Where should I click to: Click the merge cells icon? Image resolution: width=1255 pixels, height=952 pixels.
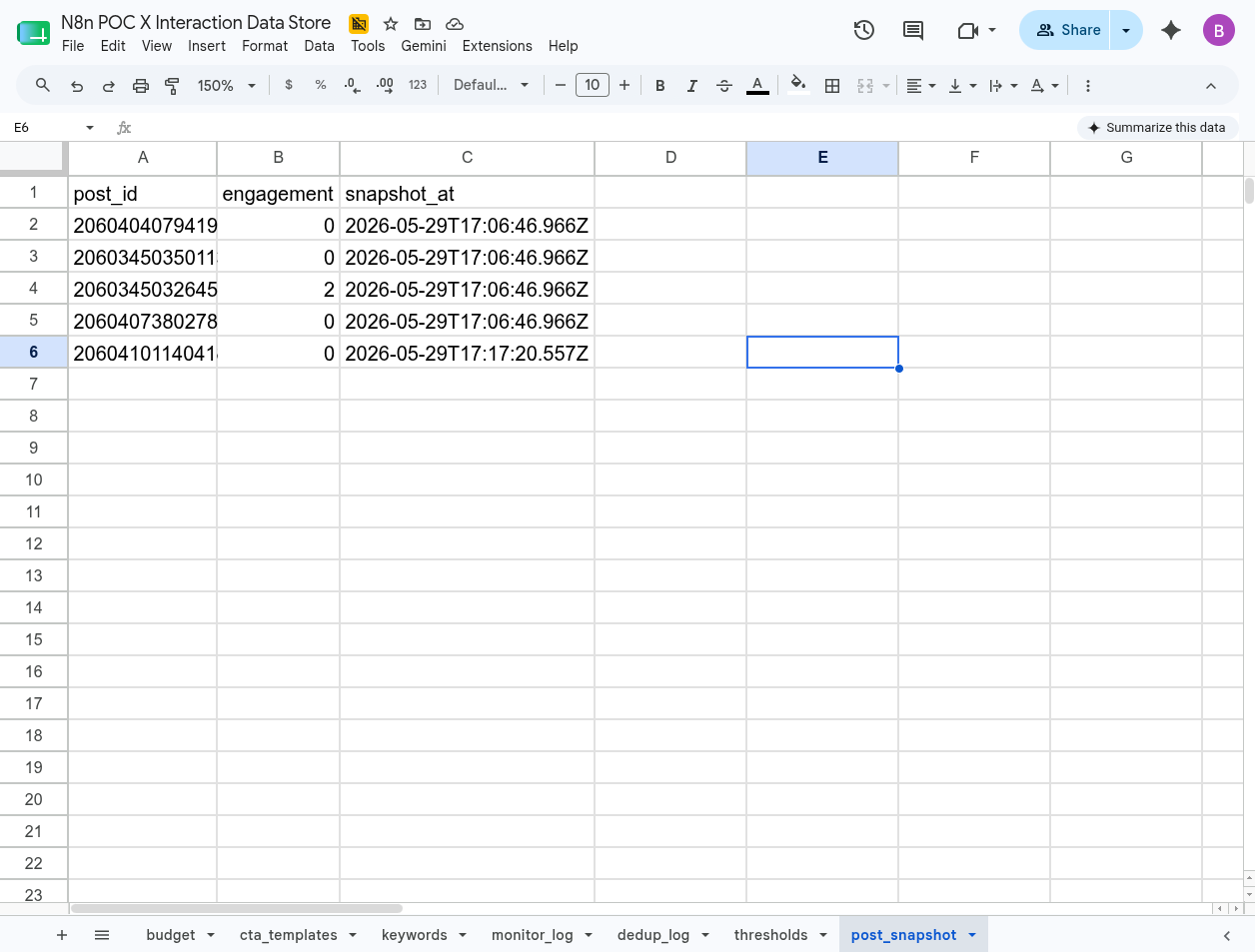pyautogui.click(x=865, y=86)
